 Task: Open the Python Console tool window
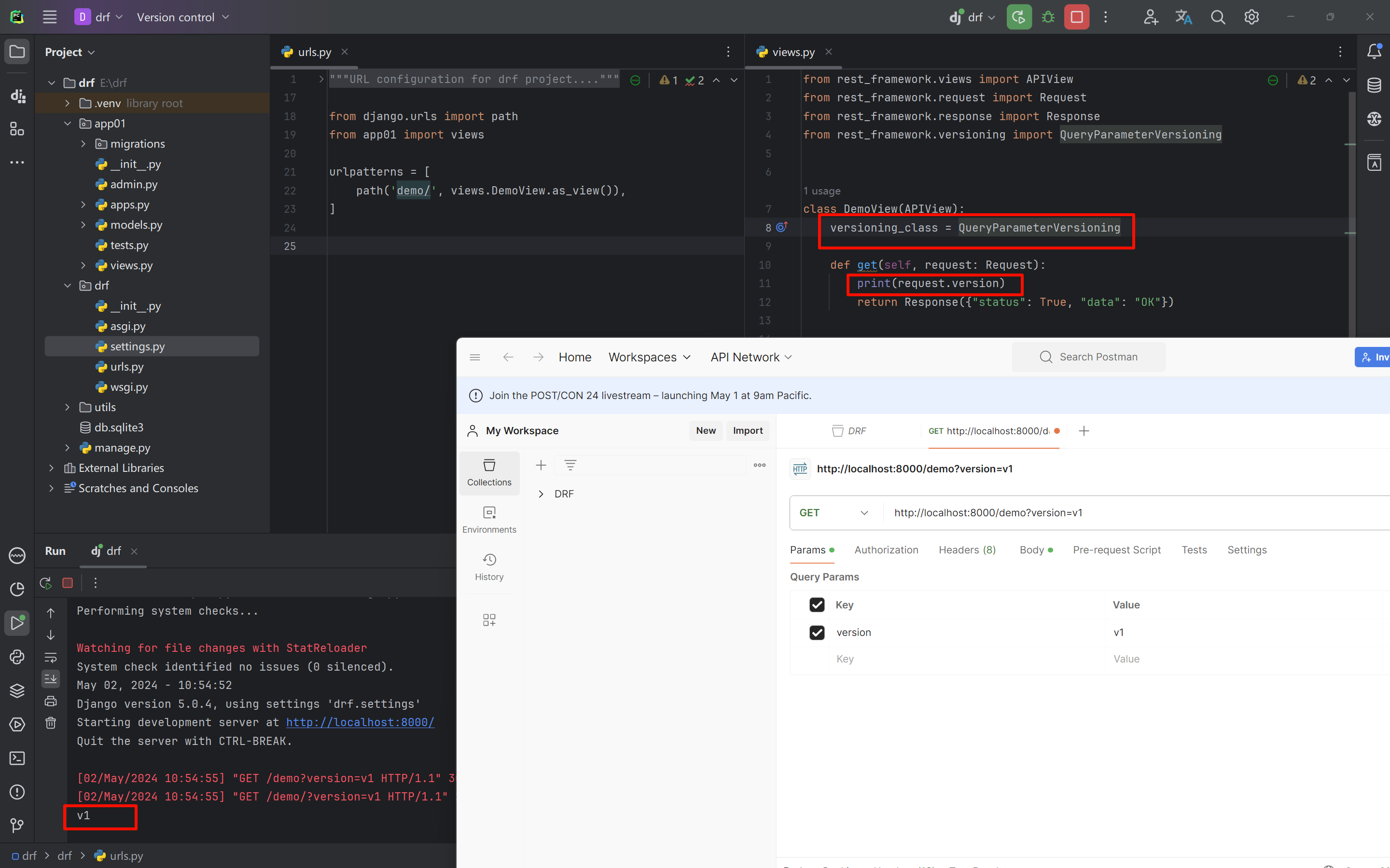(x=17, y=657)
